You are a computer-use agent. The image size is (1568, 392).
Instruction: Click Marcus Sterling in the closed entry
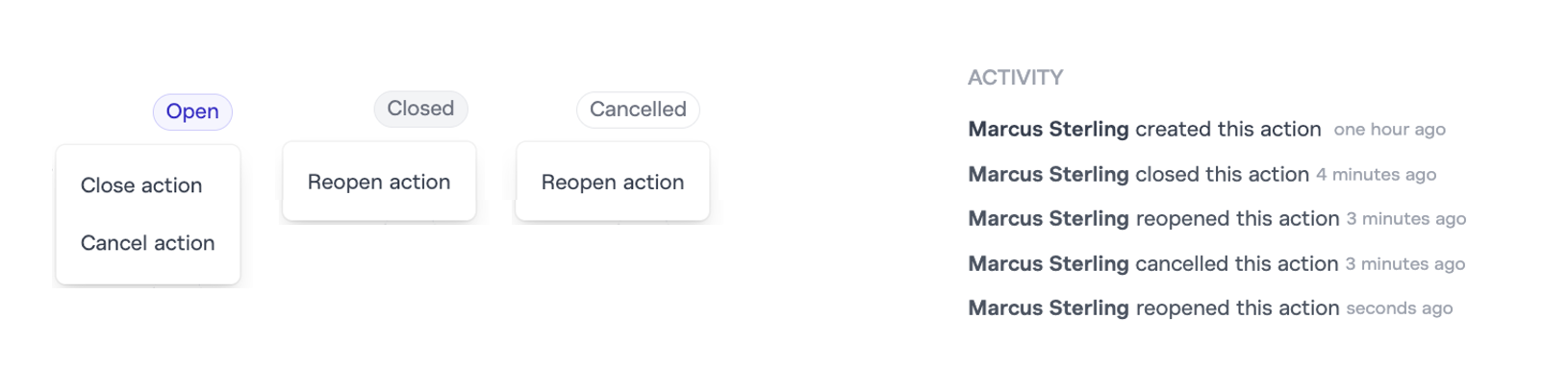pyautogui.click(x=1048, y=174)
